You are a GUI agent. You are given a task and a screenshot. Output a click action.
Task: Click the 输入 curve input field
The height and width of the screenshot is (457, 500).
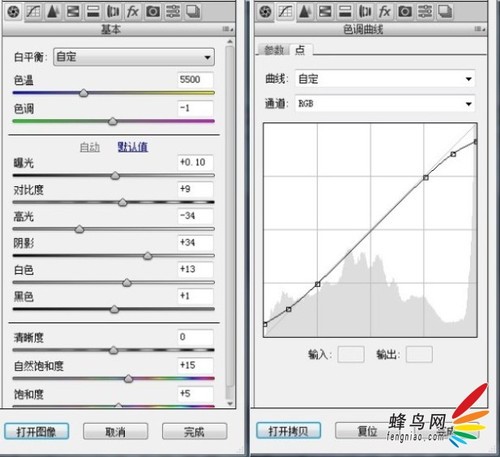(x=351, y=354)
